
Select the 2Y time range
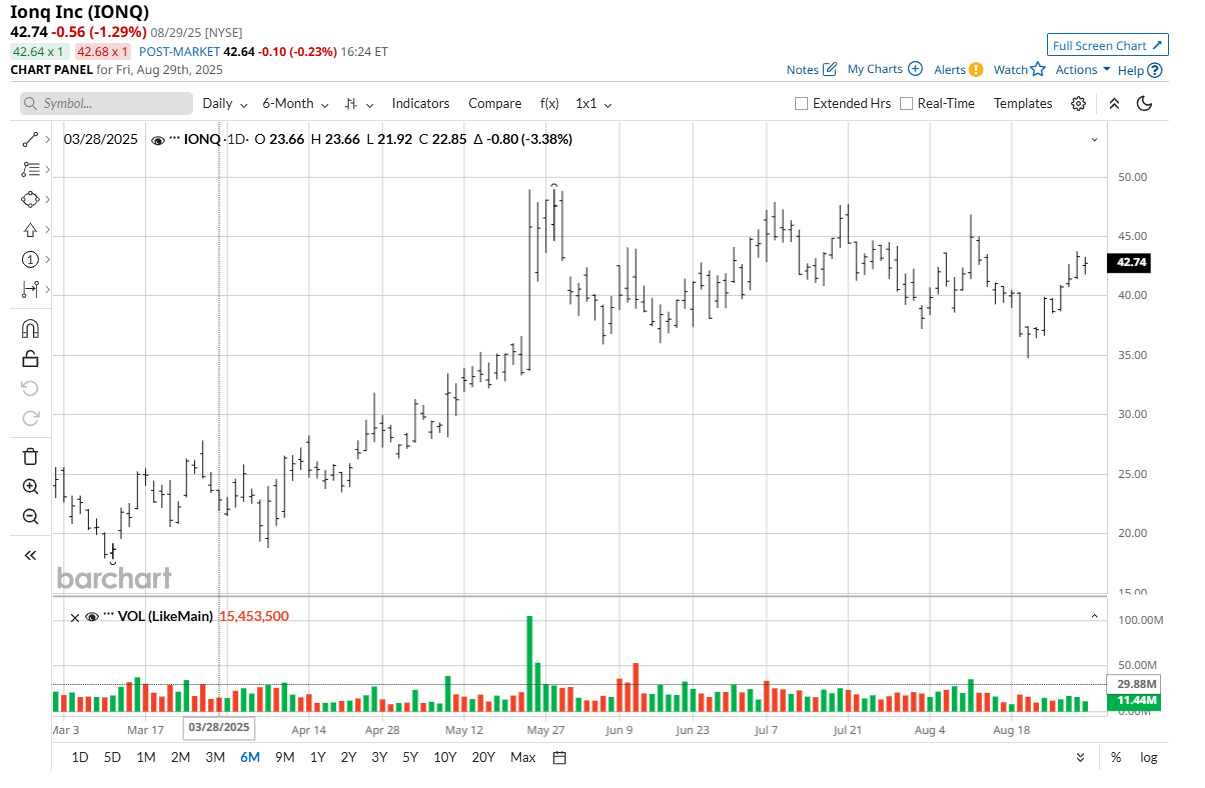click(x=348, y=757)
